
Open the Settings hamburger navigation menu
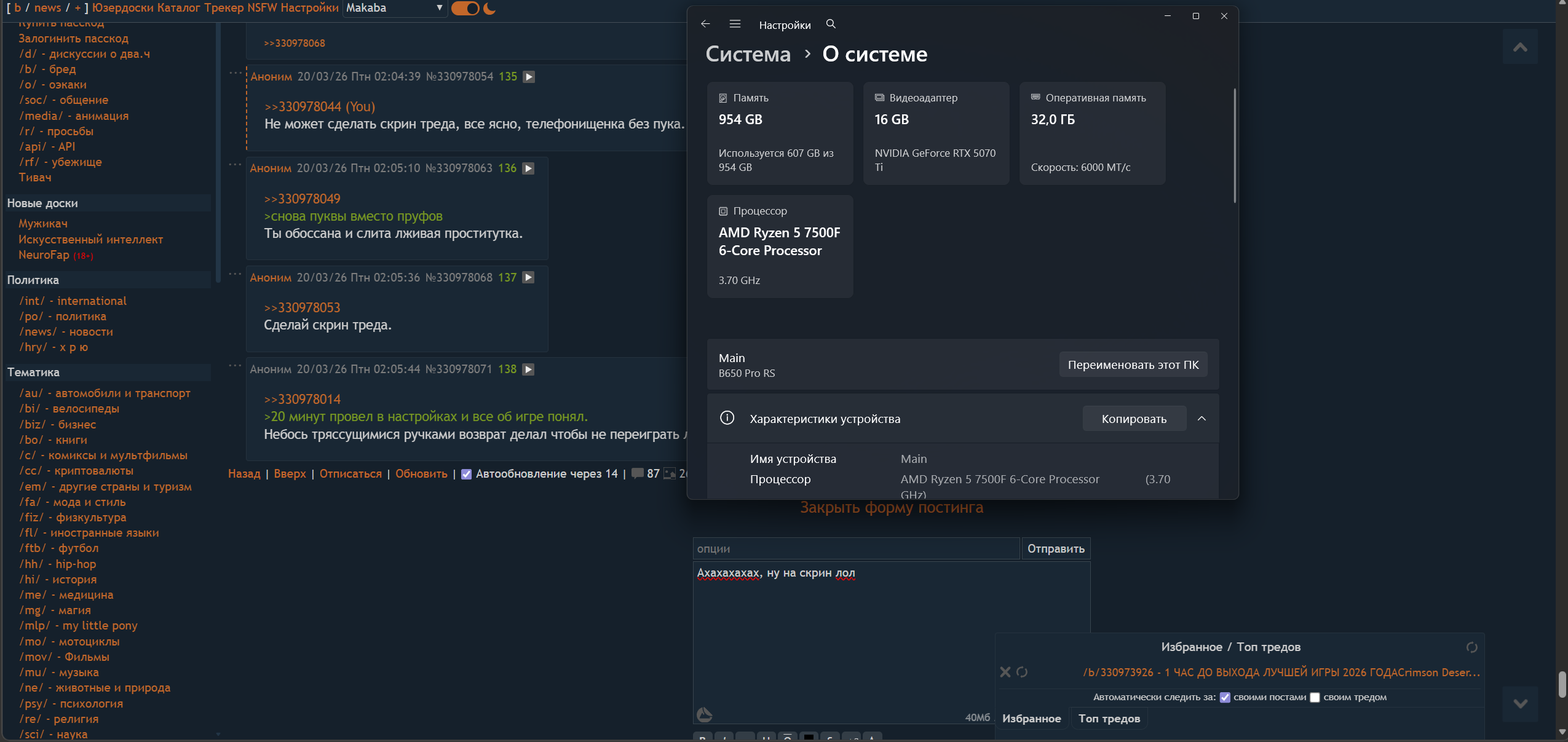point(735,24)
